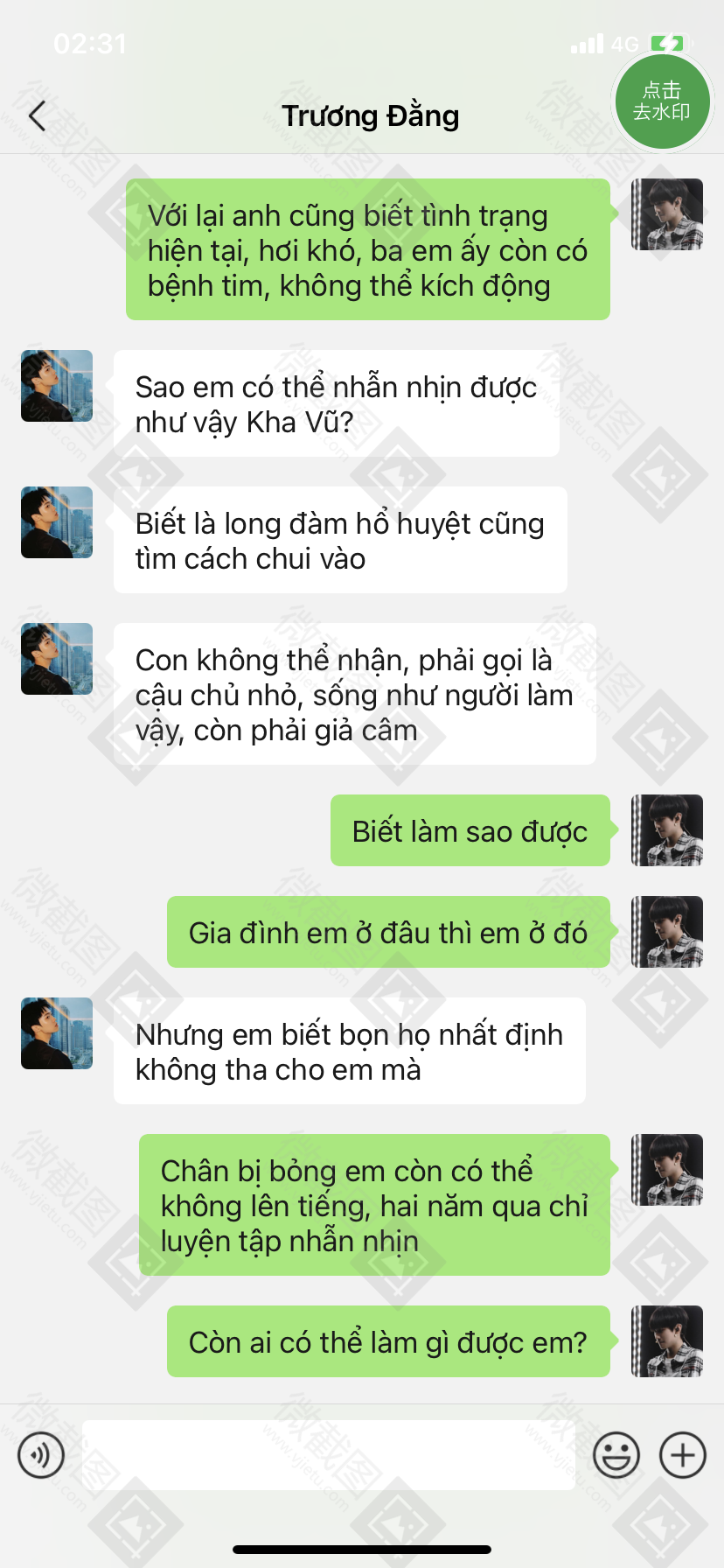Tap contact avatar beside 'Sao em có thể' message
The image size is (724, 1568).
click(57, 386)
